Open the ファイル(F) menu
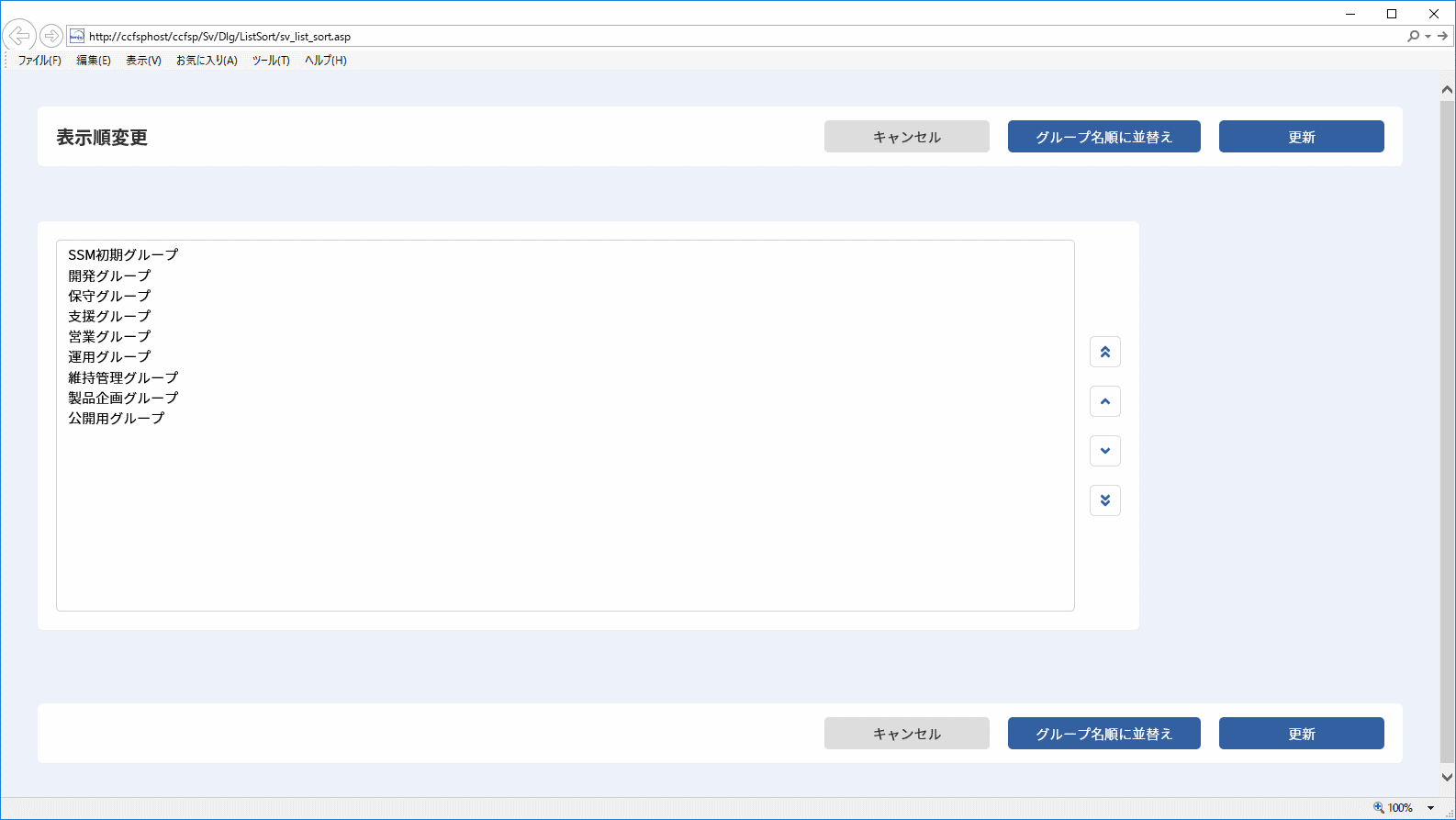This screenshot has width=1456, height=820. (x=39, y=61)
